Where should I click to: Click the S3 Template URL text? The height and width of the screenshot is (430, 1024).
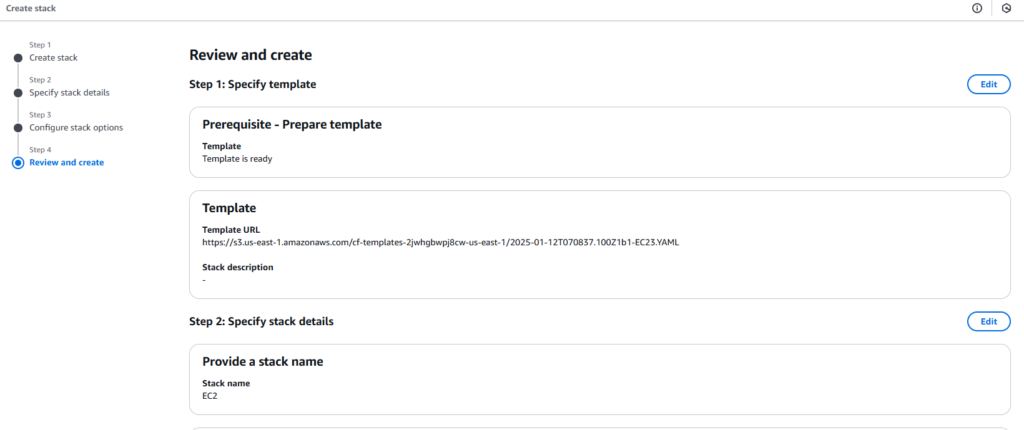pyautogui.click(x=440, y=242)
